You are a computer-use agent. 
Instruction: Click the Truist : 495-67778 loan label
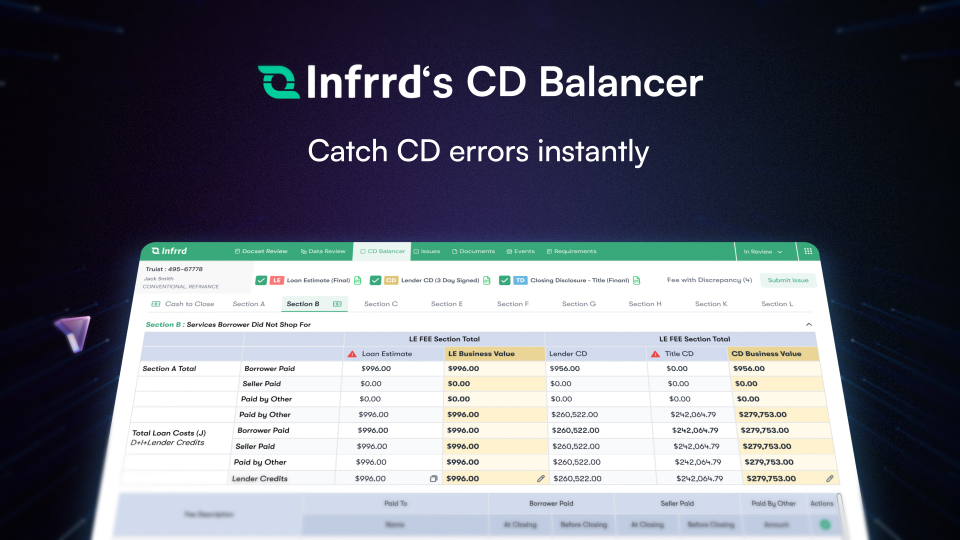tap(174, 269)
